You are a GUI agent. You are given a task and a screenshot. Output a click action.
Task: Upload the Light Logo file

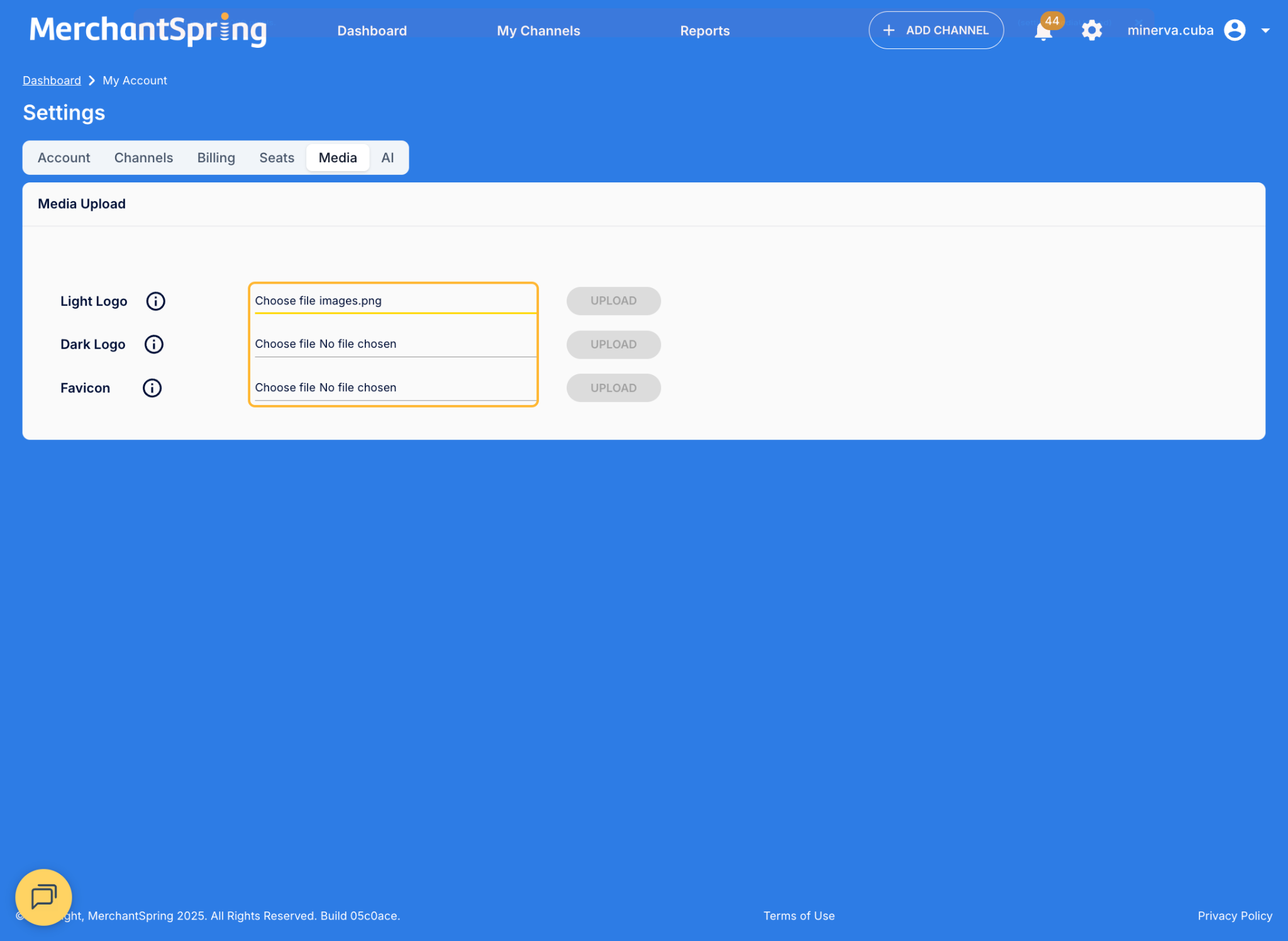click(613, 301)
